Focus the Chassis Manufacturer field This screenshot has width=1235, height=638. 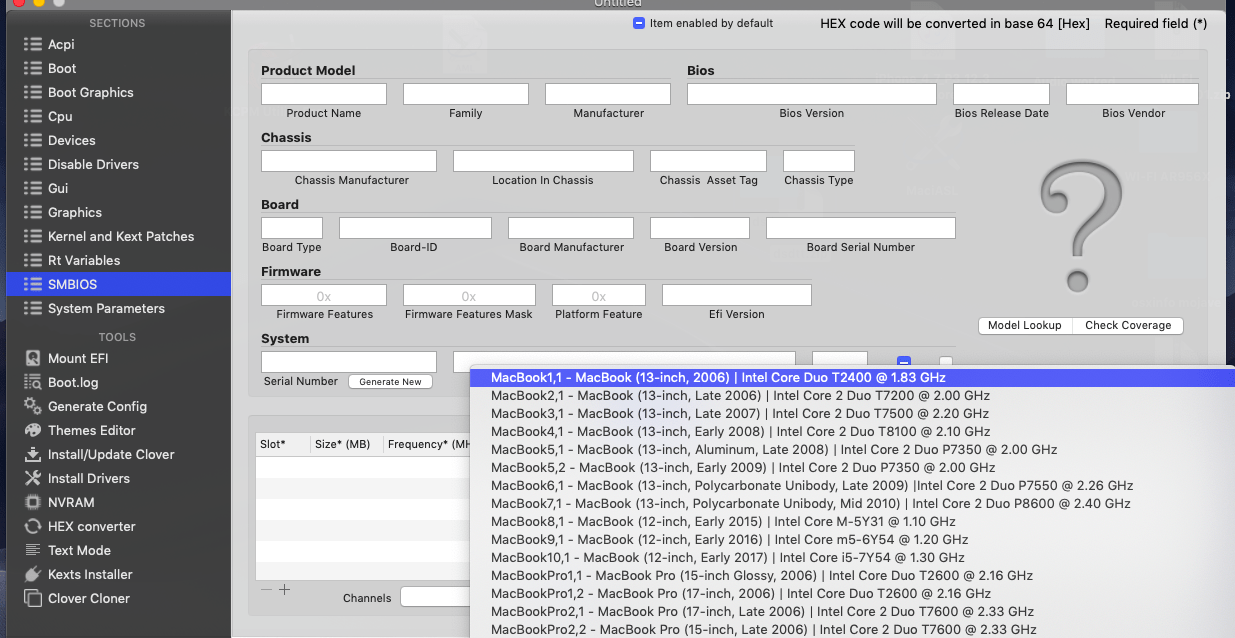pos(349,161)
